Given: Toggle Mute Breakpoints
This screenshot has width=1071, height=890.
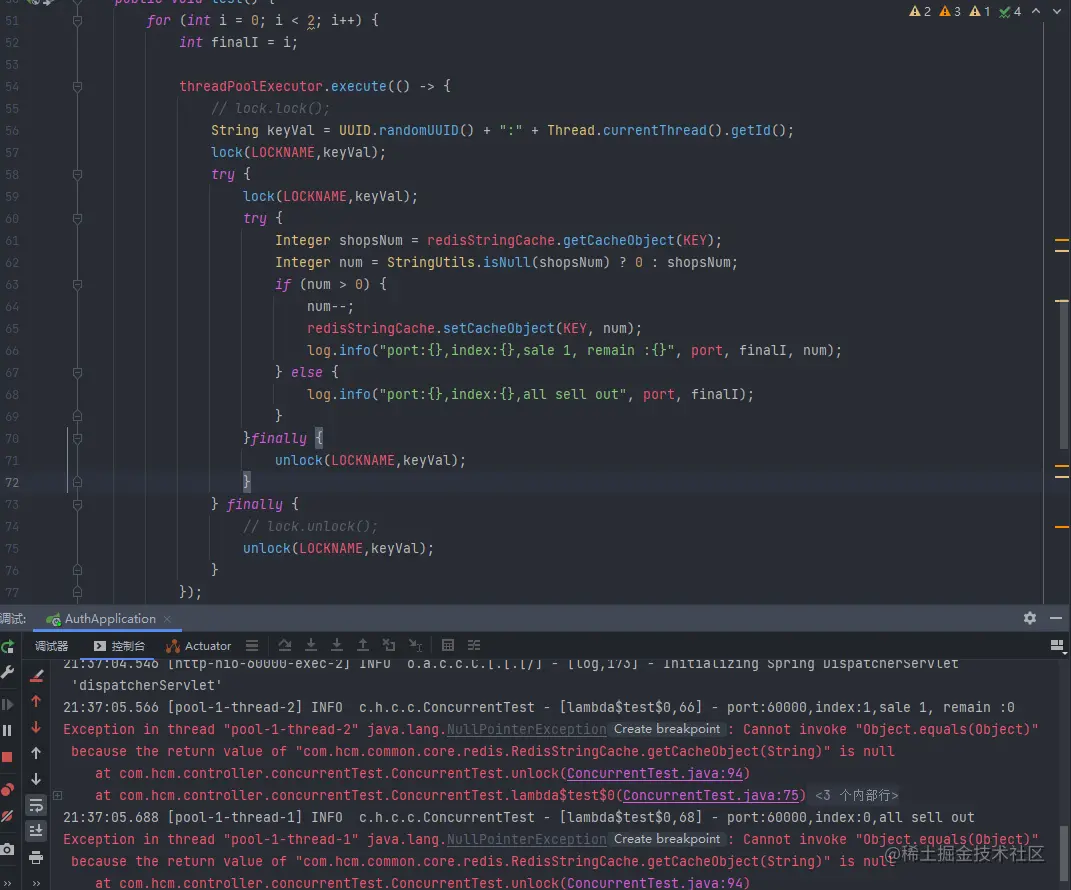Looking at the screenshot, I should pyautogui.click(x=8, y=816).
